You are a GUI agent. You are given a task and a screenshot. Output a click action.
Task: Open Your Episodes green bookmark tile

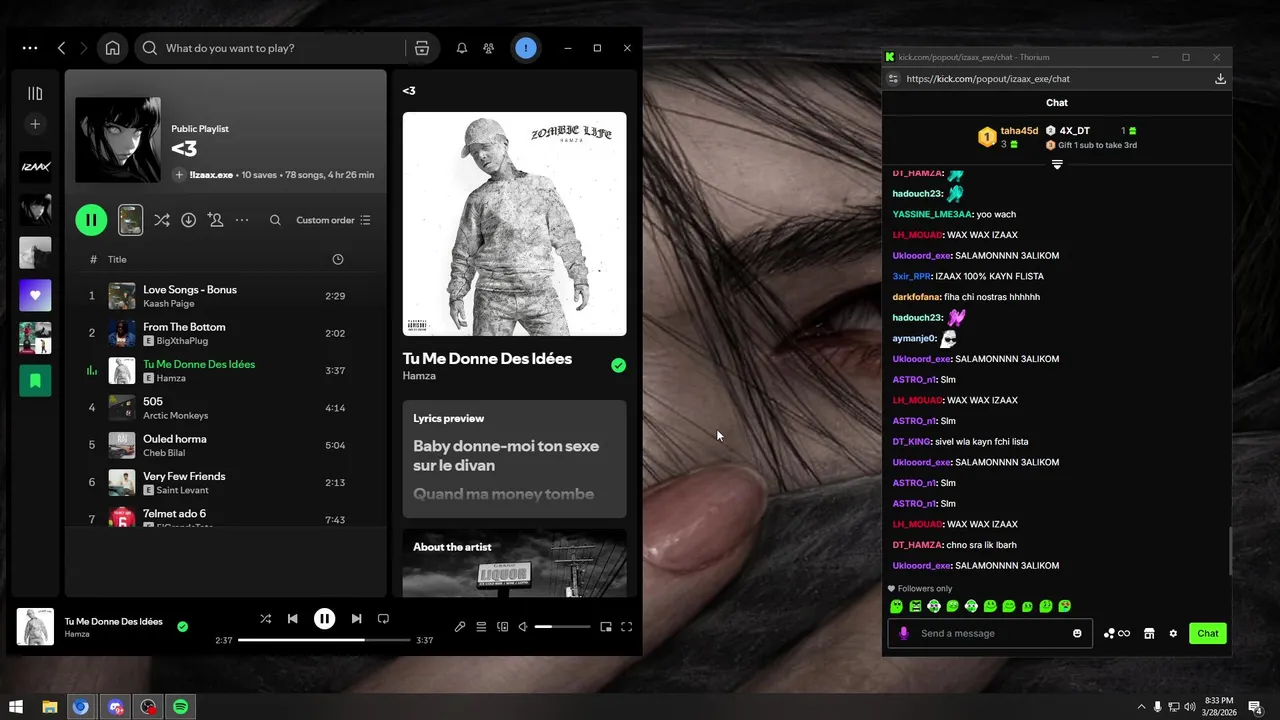pyautogui.click(x=35, y=380)
